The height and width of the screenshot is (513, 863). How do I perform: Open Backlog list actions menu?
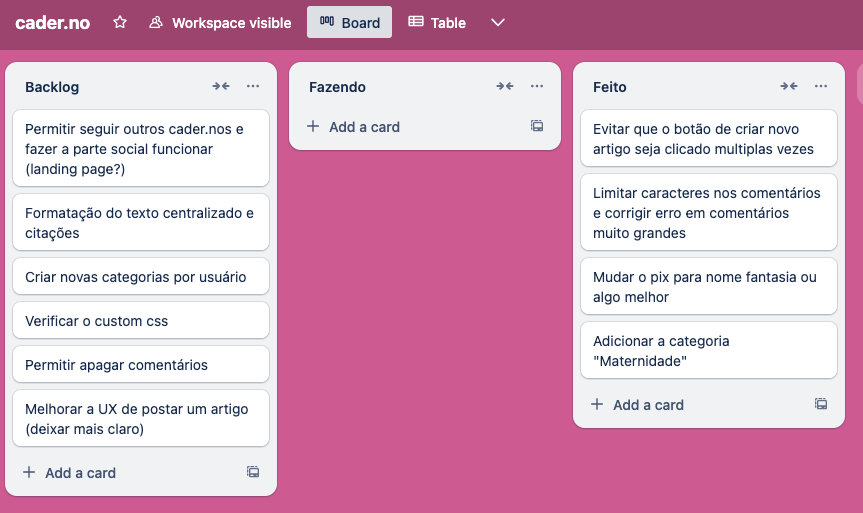[x=253, y=86]
